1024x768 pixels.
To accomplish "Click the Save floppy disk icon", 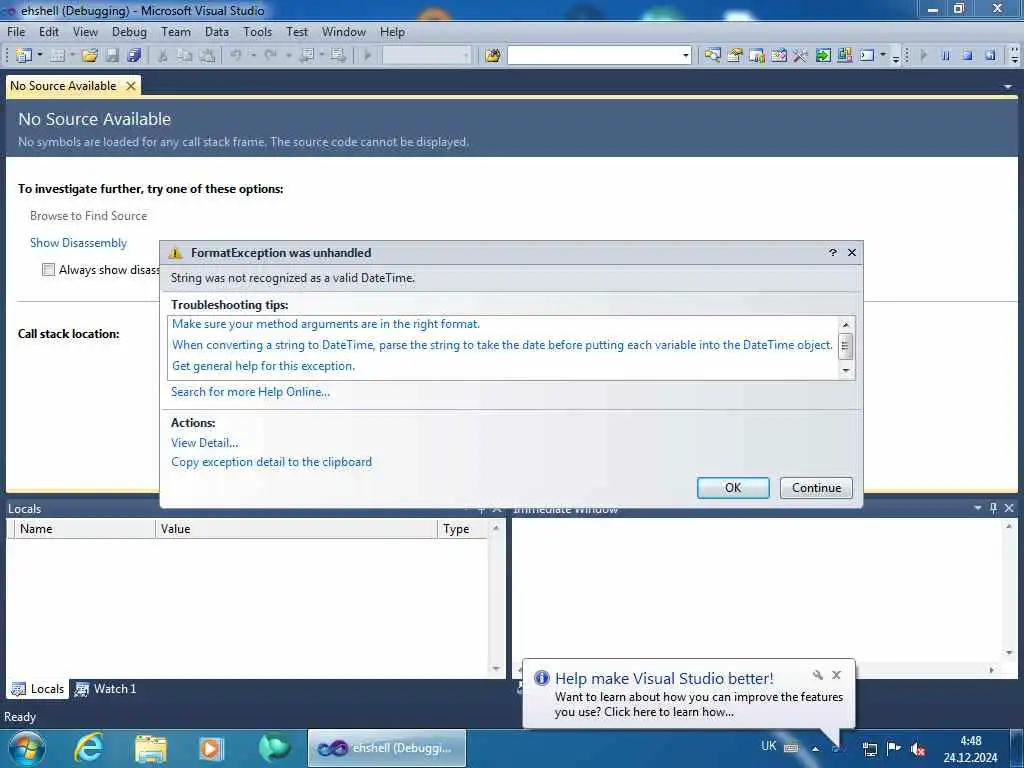I will pos(112,56).
